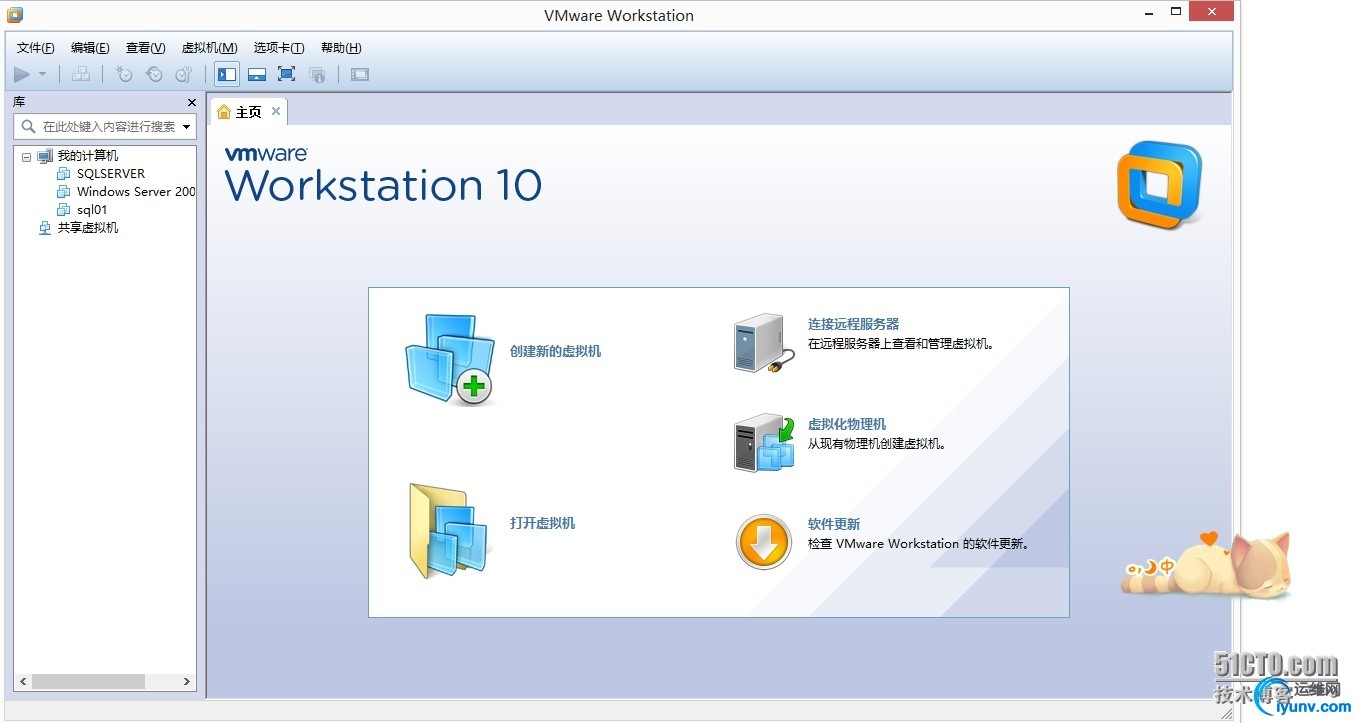Click the 虚拟化物理机 link

tap(847, 424)
